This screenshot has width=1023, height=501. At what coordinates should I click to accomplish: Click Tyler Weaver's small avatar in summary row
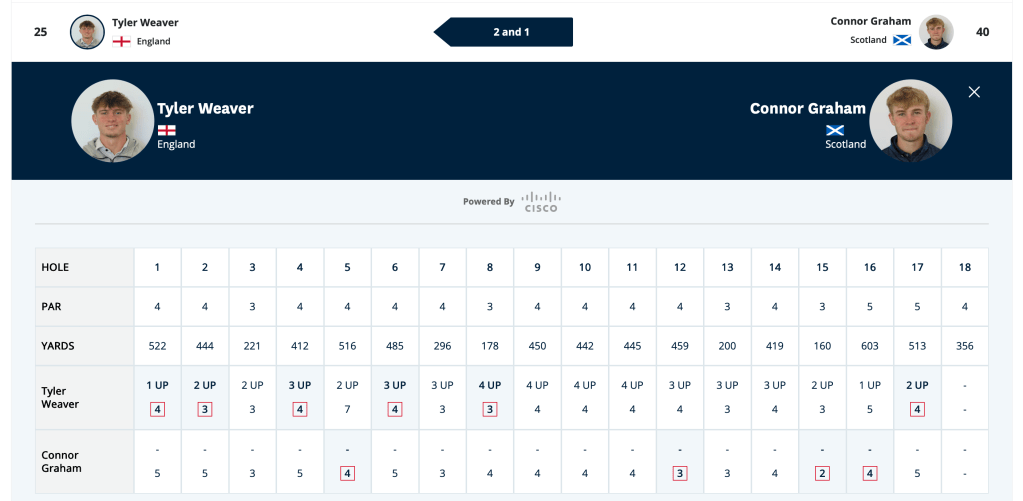(87, 32)
